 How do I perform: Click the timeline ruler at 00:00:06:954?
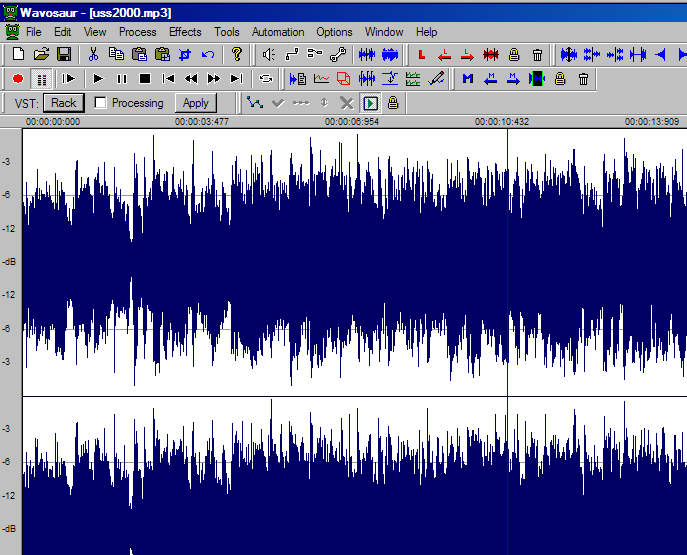(x=349, y=121)
